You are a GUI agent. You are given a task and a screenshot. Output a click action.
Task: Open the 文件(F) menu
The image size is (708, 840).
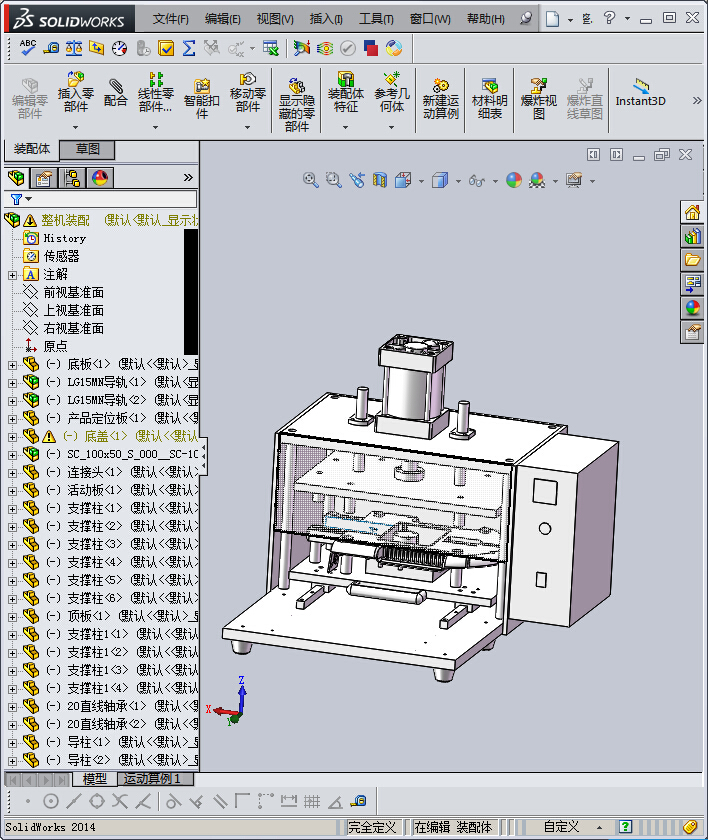(x=170, y=19)
